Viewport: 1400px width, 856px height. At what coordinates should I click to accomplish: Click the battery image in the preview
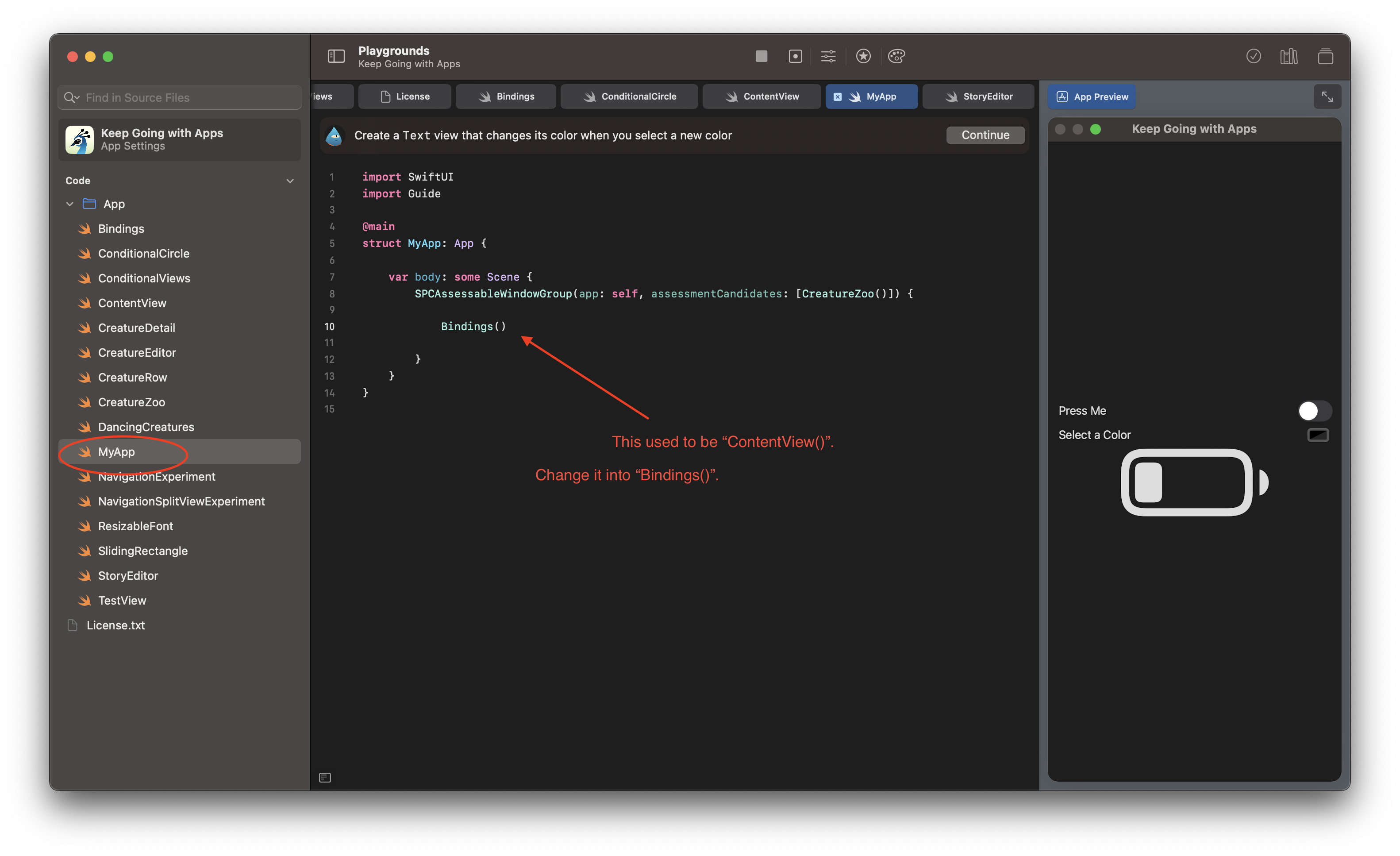pyautogui.click(x=1194, y=482)
